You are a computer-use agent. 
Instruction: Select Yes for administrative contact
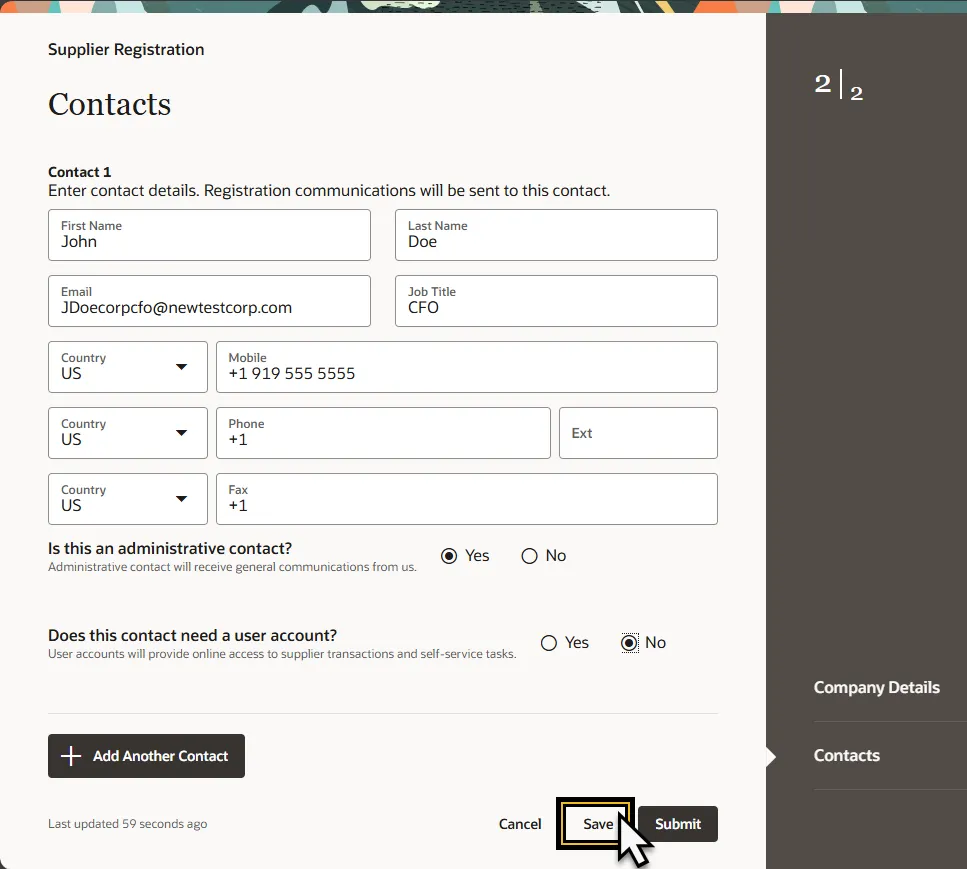coord(449,556)
